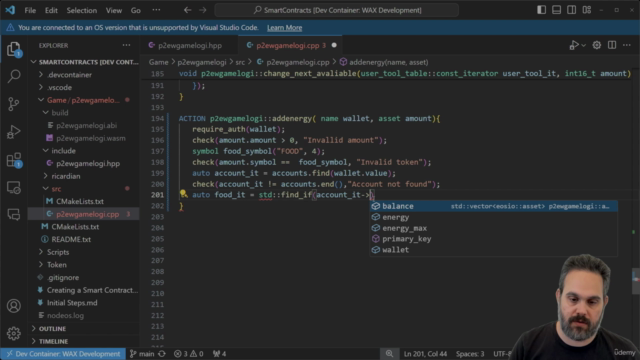Open the overflow menu ellipsis in menu bar
The image size is (640, 360).
(156, 10)
